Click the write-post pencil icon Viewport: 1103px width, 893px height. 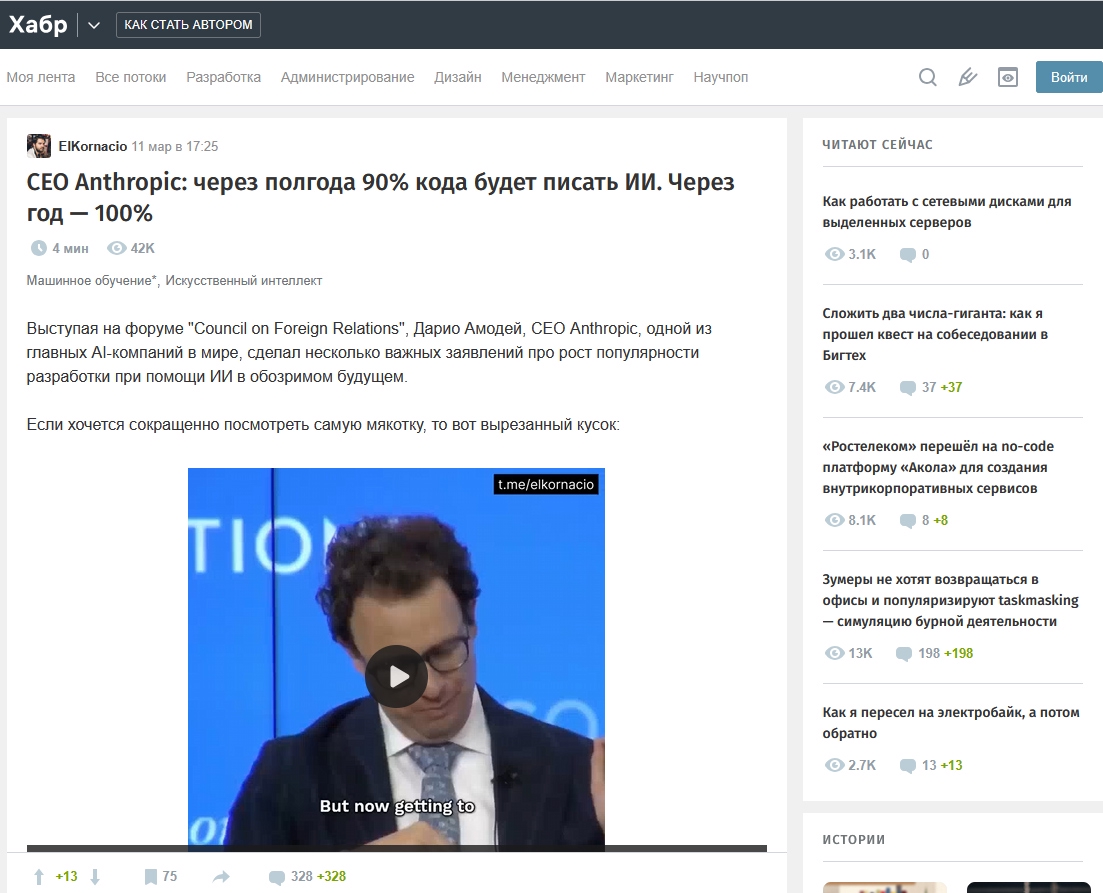(968, 77)
